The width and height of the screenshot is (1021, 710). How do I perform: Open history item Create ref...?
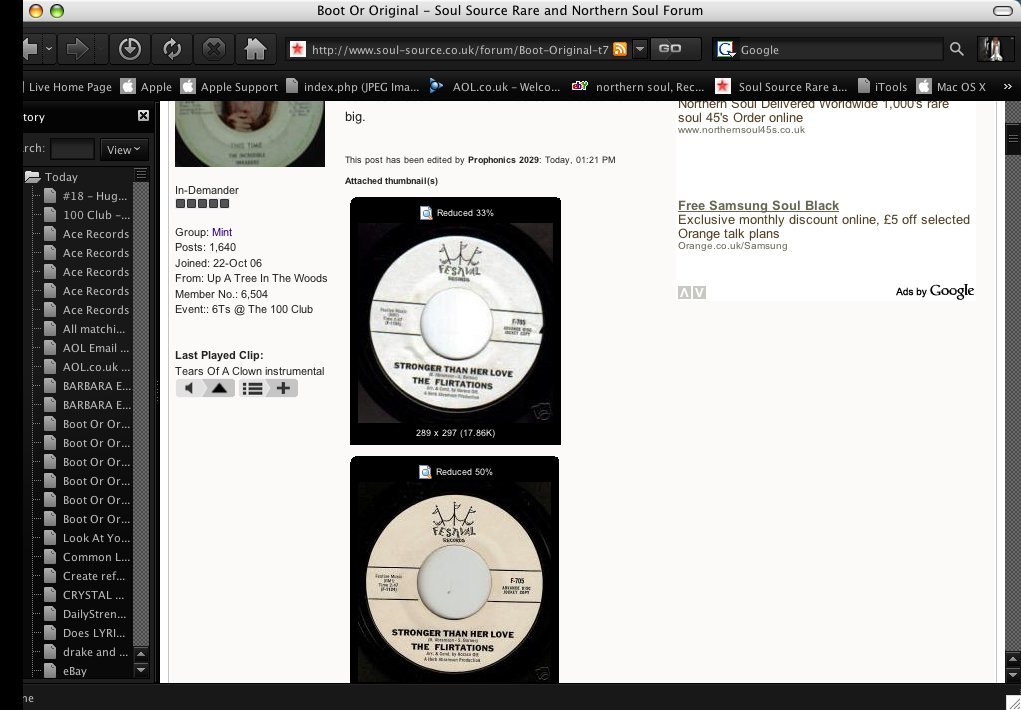pos(87,576)
